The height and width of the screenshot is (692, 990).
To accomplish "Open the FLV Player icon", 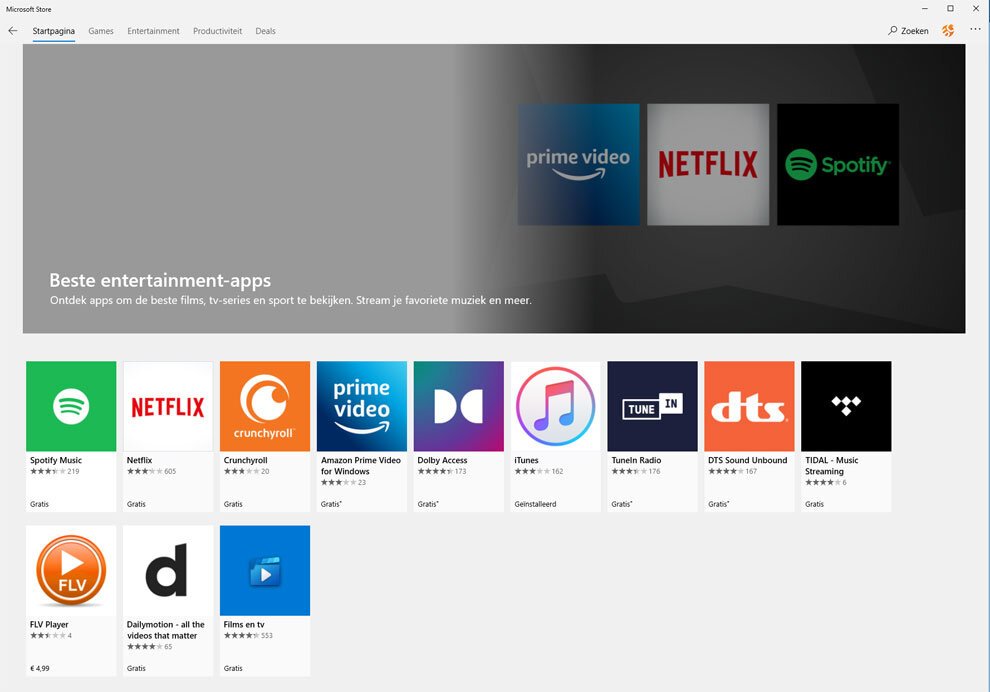I will point(71,570).
